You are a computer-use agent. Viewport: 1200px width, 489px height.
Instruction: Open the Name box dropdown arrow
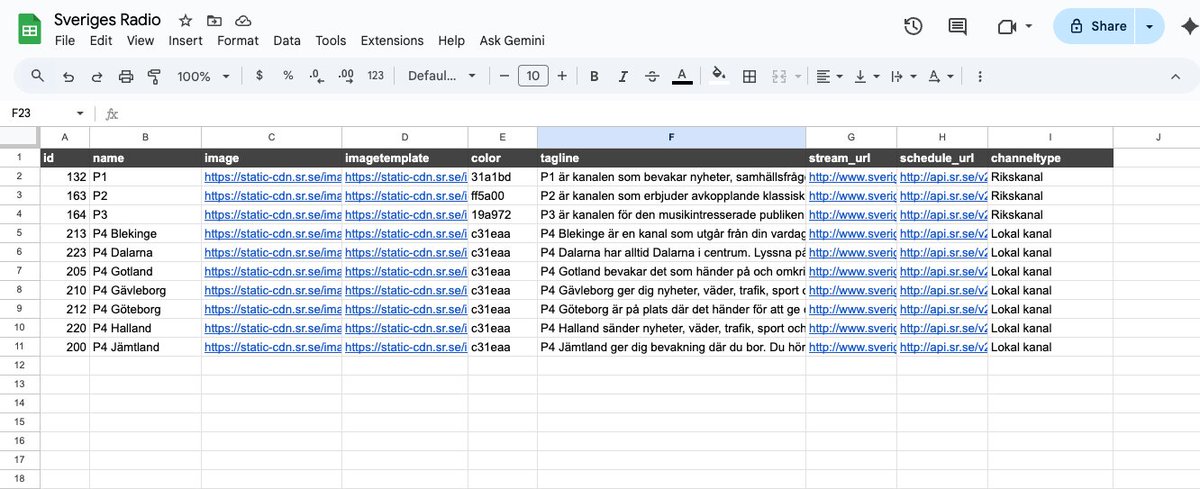pyautogui.click(x=80, y=113)
